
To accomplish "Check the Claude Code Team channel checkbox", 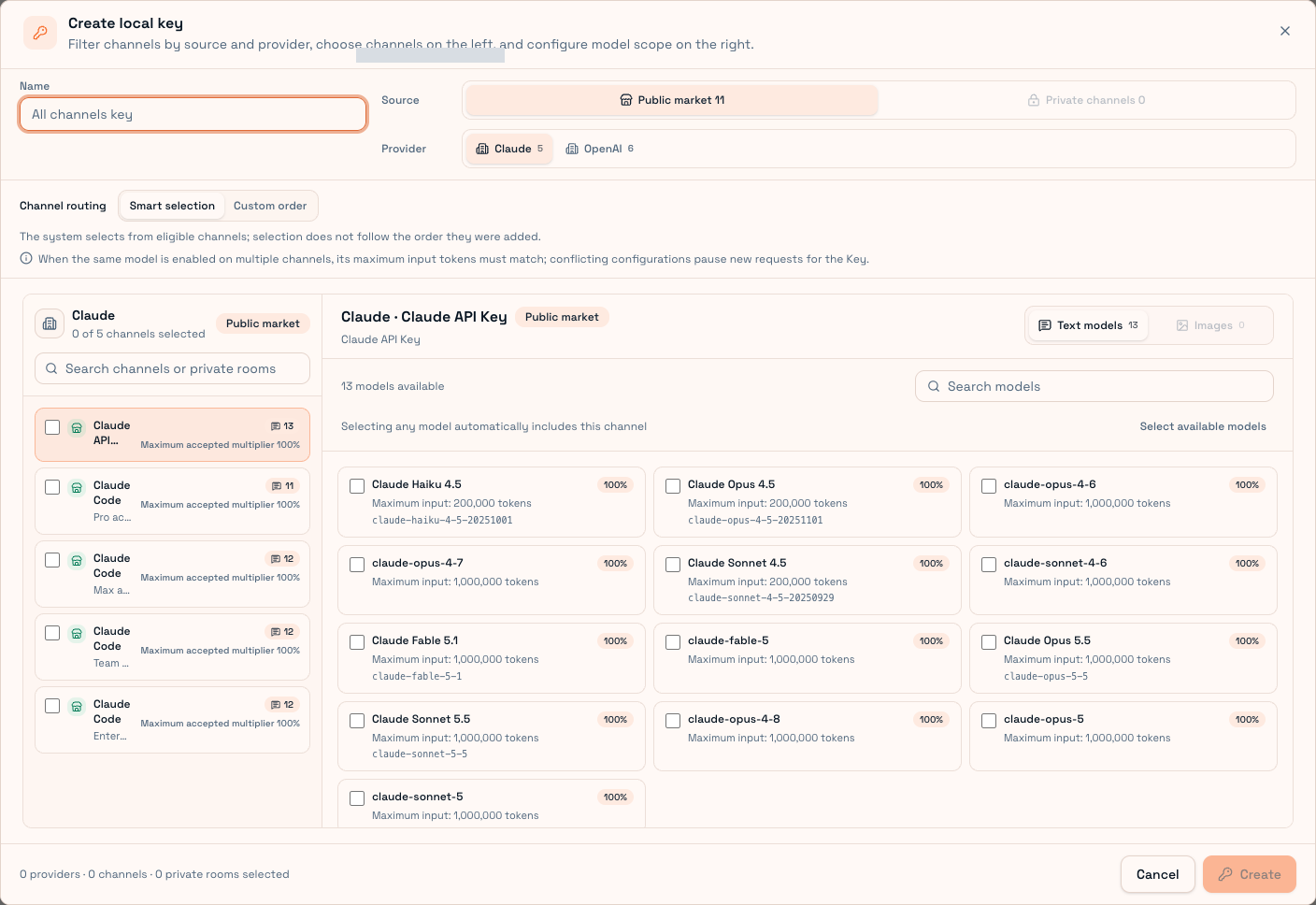I will tap(52, 633).
